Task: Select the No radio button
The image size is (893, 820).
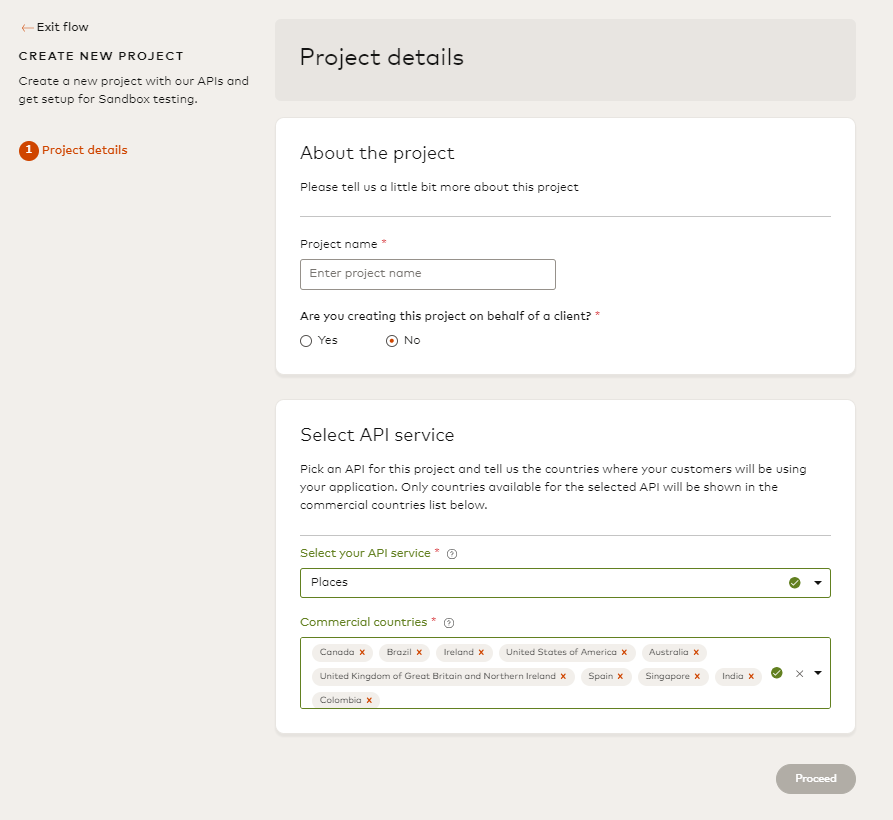Action: (x=392, y=341)
